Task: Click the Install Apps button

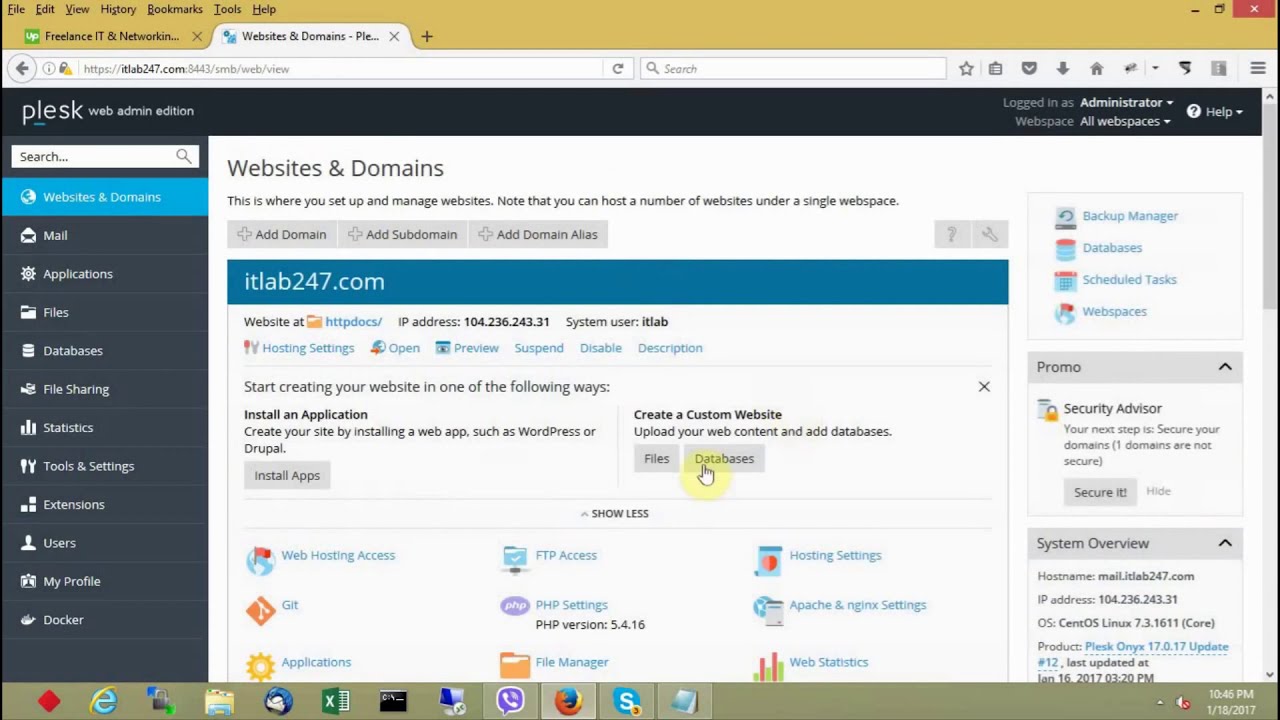Action: (x=287, y=475)
